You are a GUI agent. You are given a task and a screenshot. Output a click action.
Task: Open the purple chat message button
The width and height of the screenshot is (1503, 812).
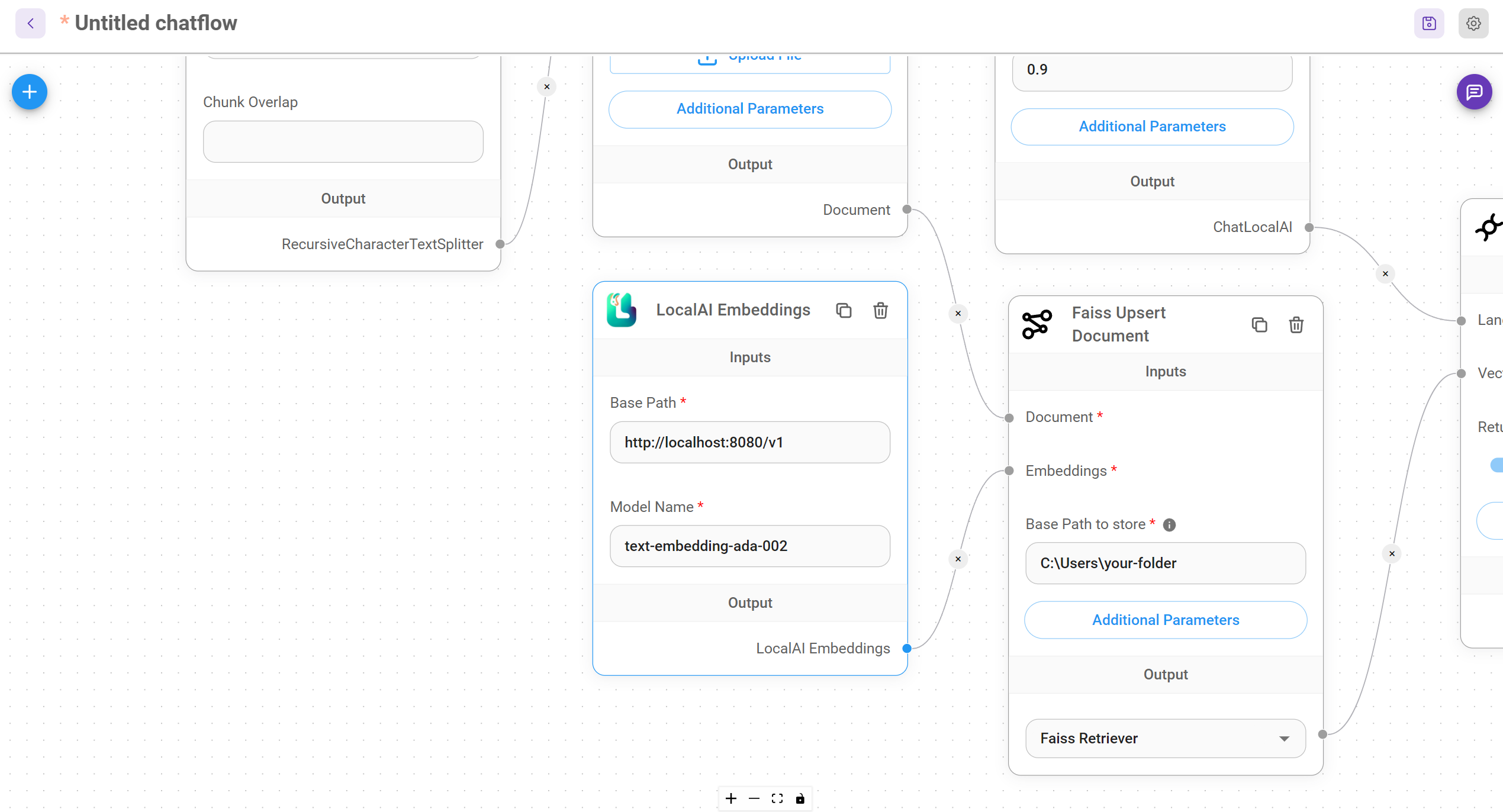pos(1474,92)
